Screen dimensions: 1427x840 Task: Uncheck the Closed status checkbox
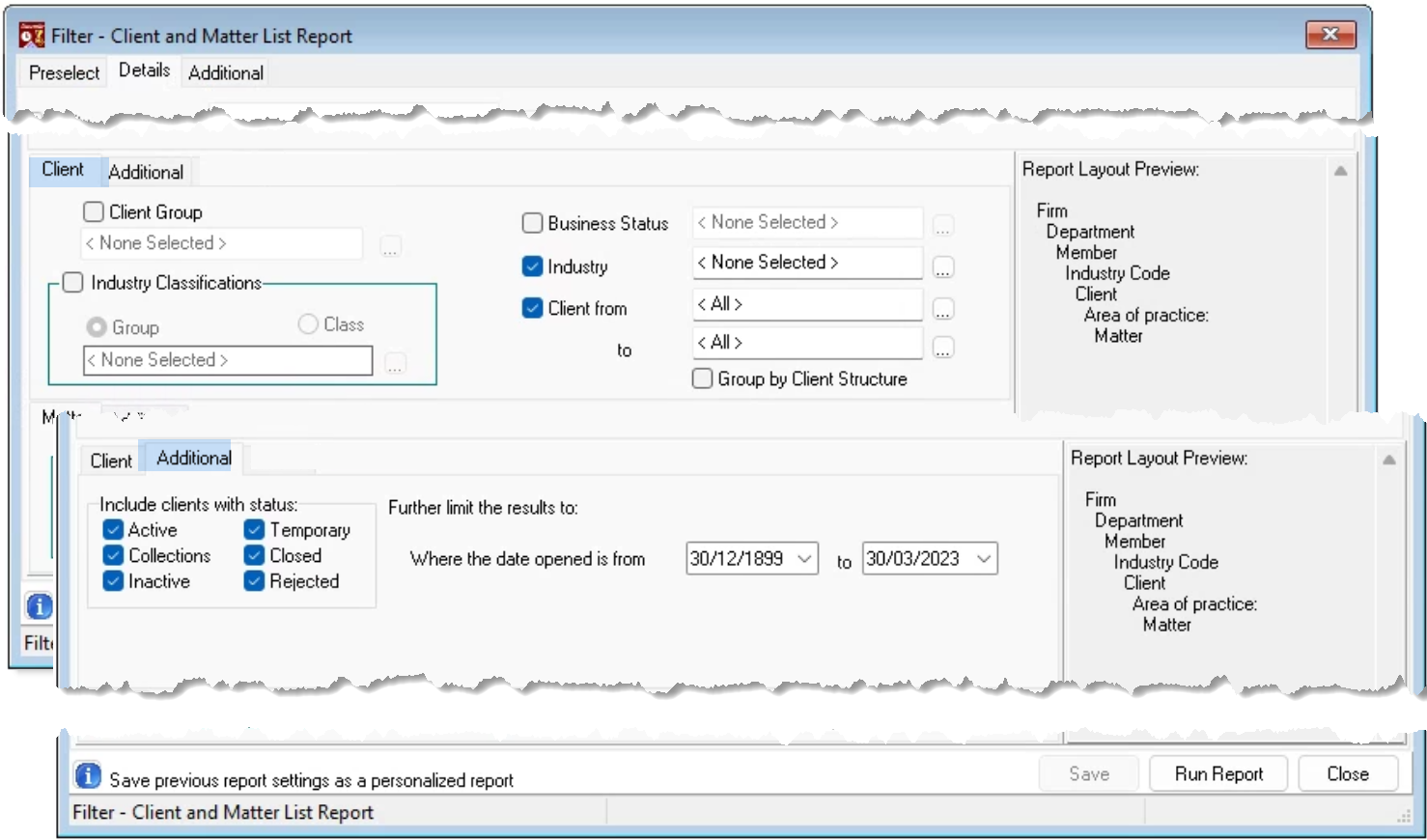click(x=254, y=555)
